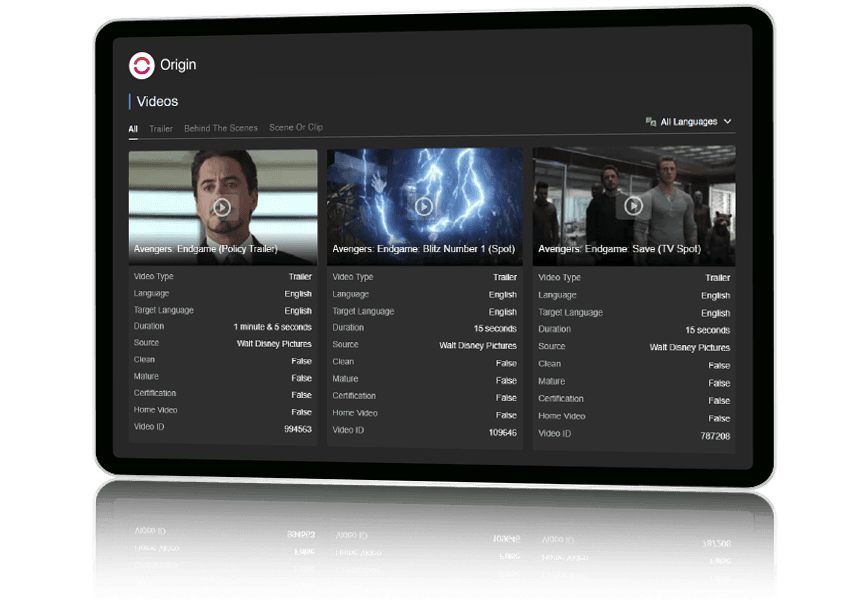Click the title Avengers: Endgame: Blitz Number 1 (Spot)
Viewport: 867px width, 601px height.
click(424, 249)
